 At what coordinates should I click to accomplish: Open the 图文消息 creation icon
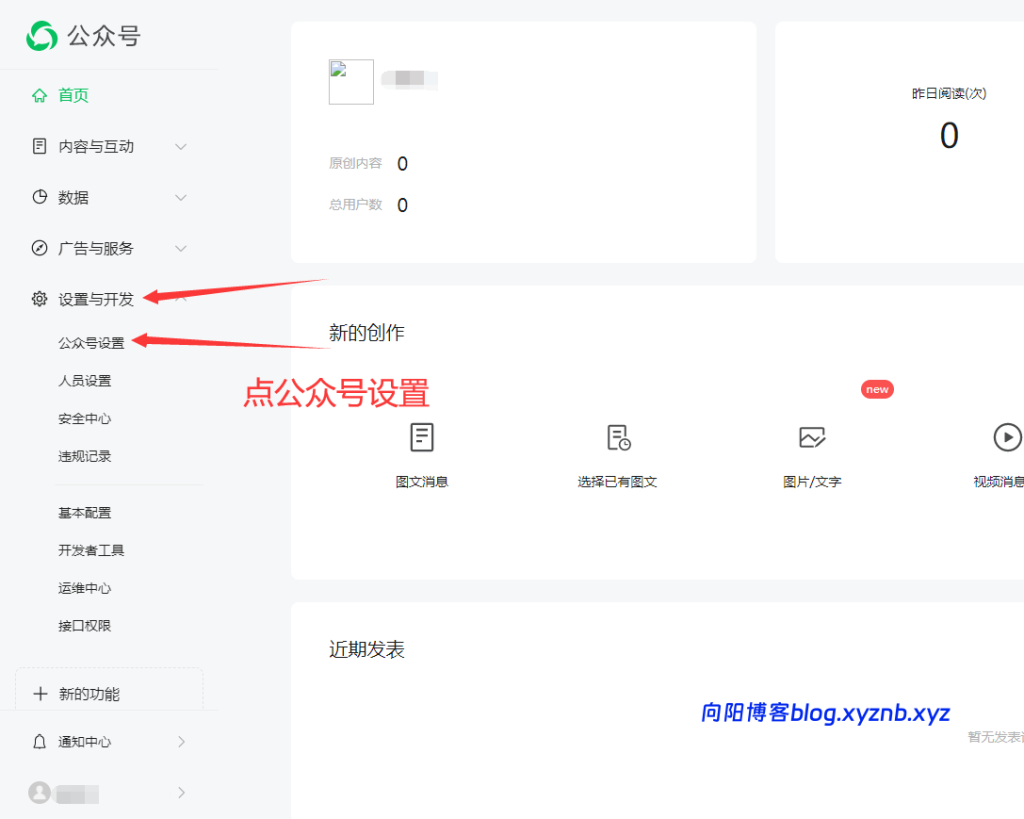pyautogui.click(x=422, y=437)
